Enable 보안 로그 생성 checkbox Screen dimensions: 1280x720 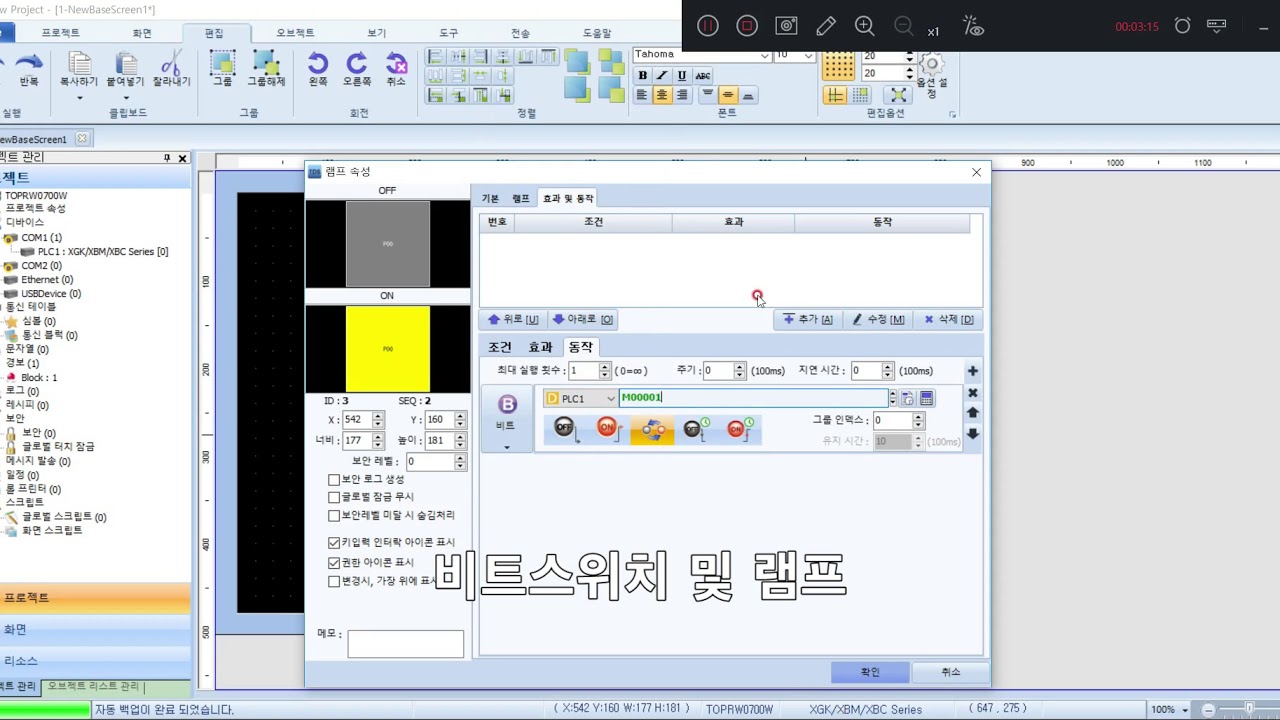coord(334,480)
